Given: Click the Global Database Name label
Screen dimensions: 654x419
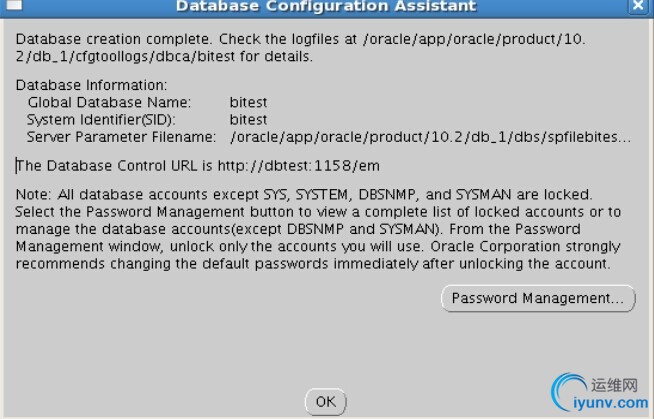Looking at the screenshot, I should (109, 103).
